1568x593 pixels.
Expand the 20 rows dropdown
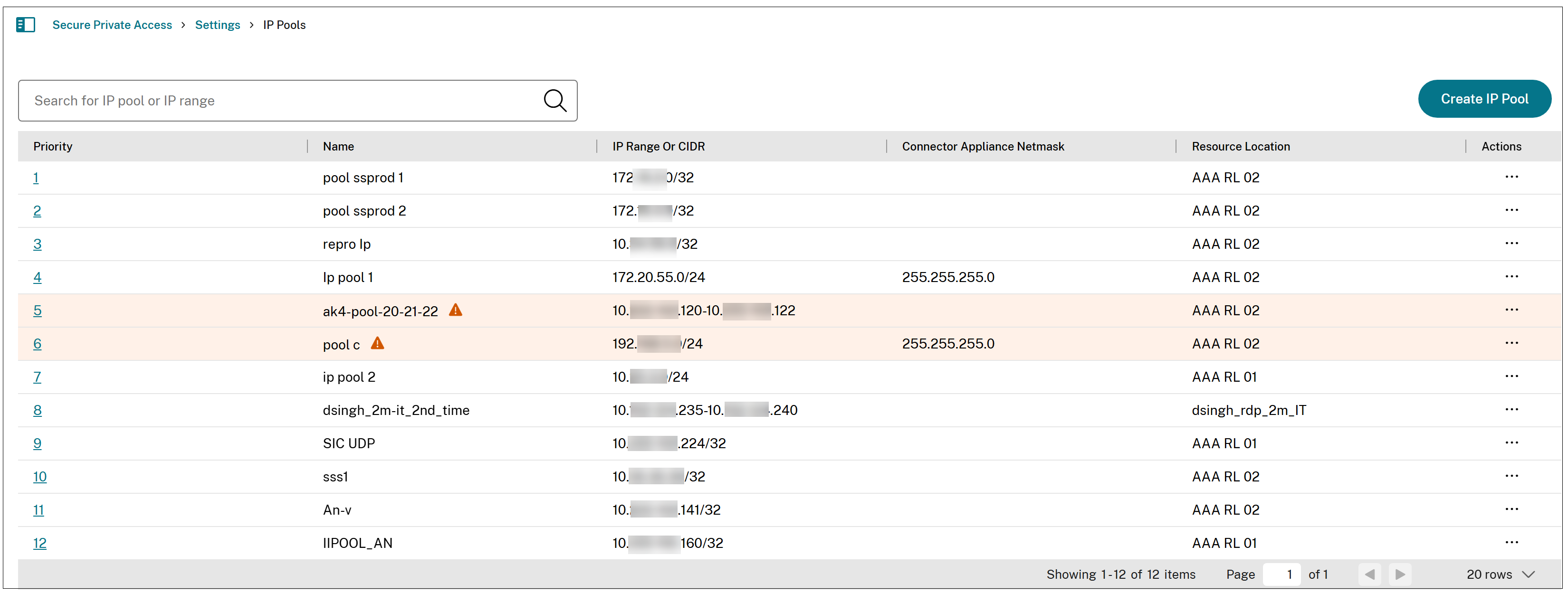click(1501, 574)
